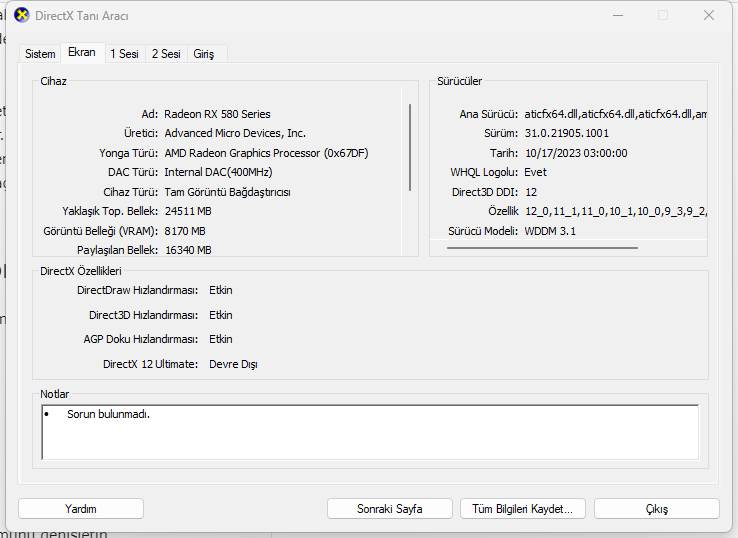Close the DirectX Tanı Aracı window
This screenshot has height=538, width=738.
(708, 16)
